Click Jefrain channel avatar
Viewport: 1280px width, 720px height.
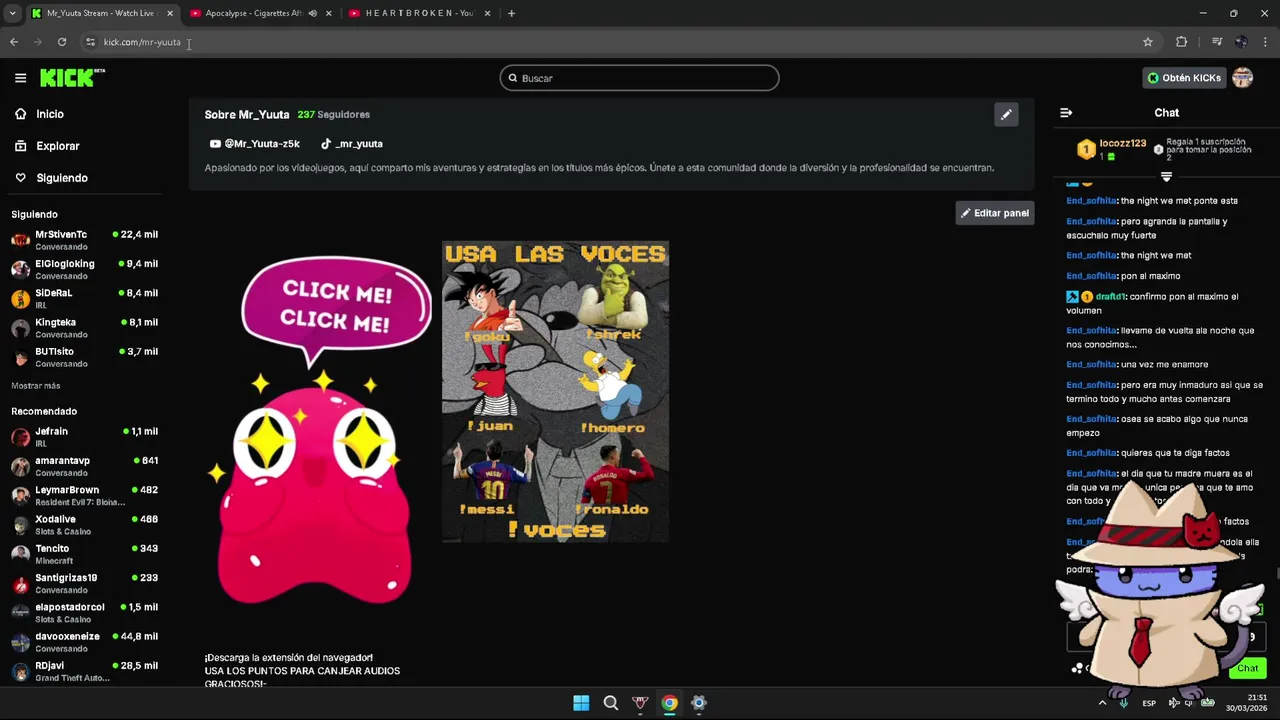20,437
